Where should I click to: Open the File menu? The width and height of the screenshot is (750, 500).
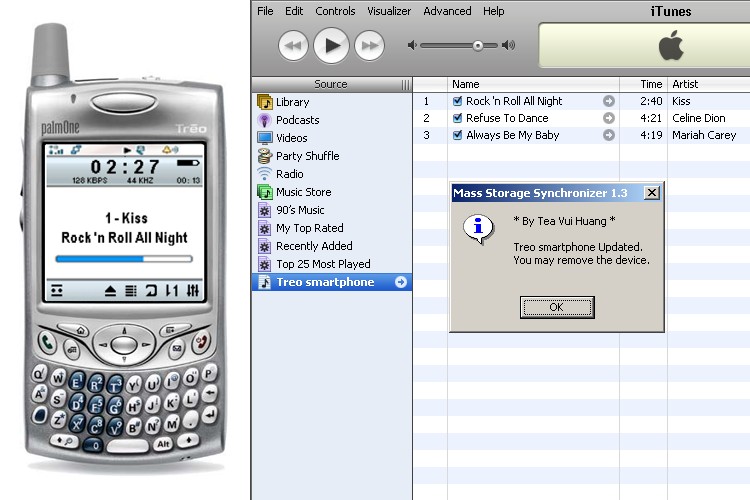click(265, 11)
